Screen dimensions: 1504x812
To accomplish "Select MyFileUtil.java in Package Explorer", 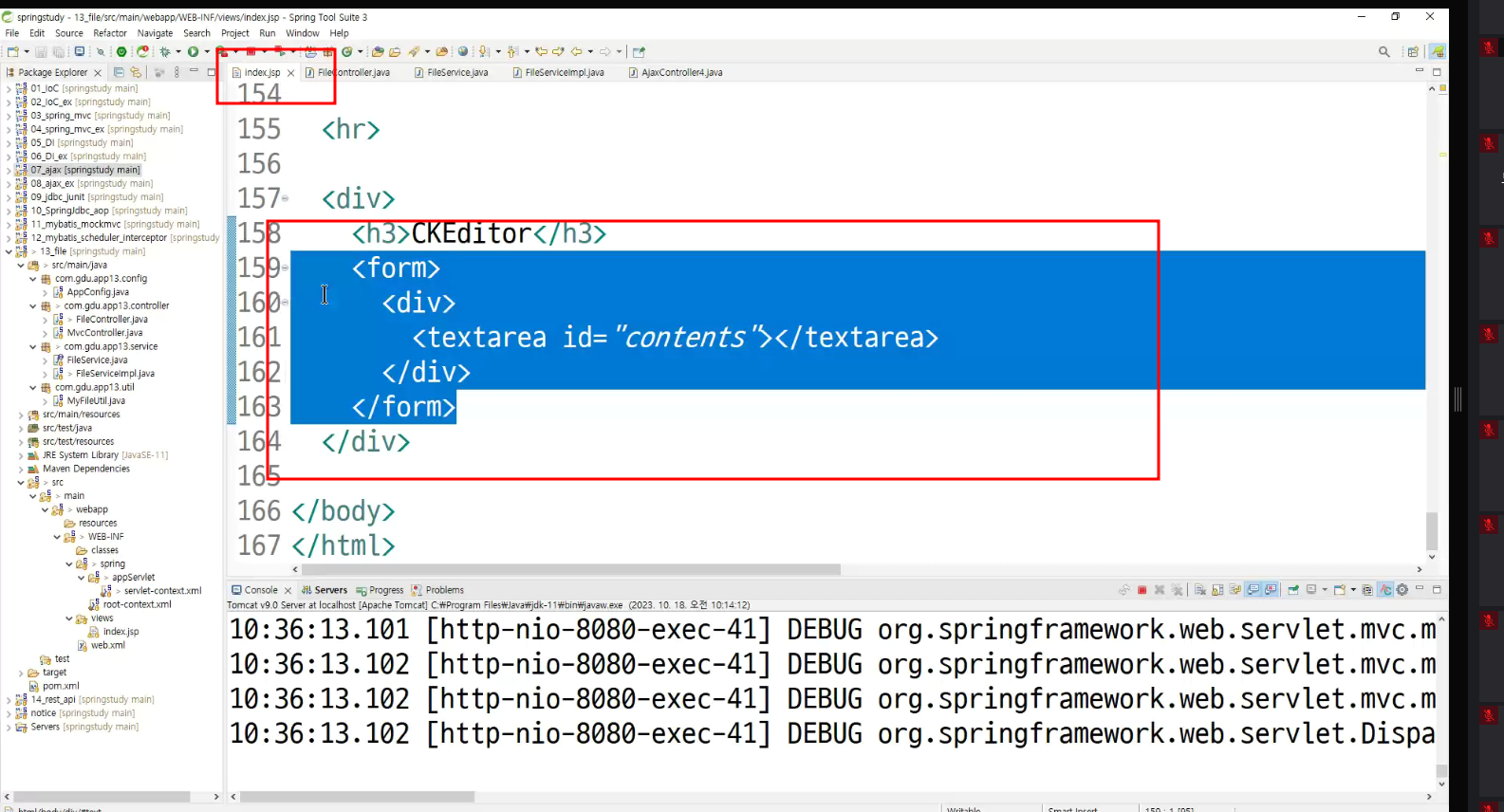I will 96,401.
